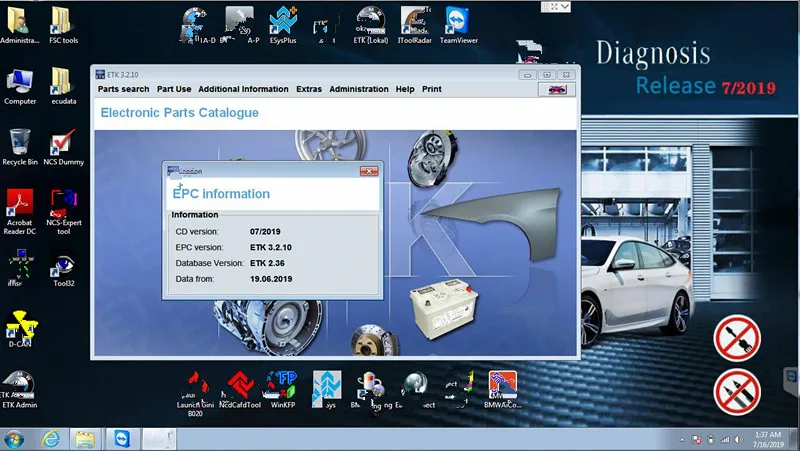Click the volume icon in system tray
Viewport: 800px width, 451px height.
[738, 440]
